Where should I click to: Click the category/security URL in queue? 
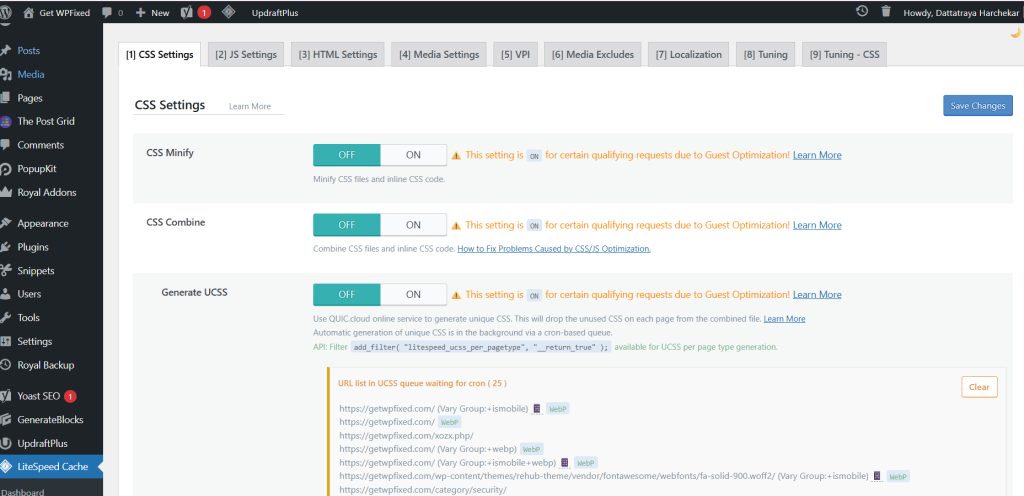coord(423,489)
